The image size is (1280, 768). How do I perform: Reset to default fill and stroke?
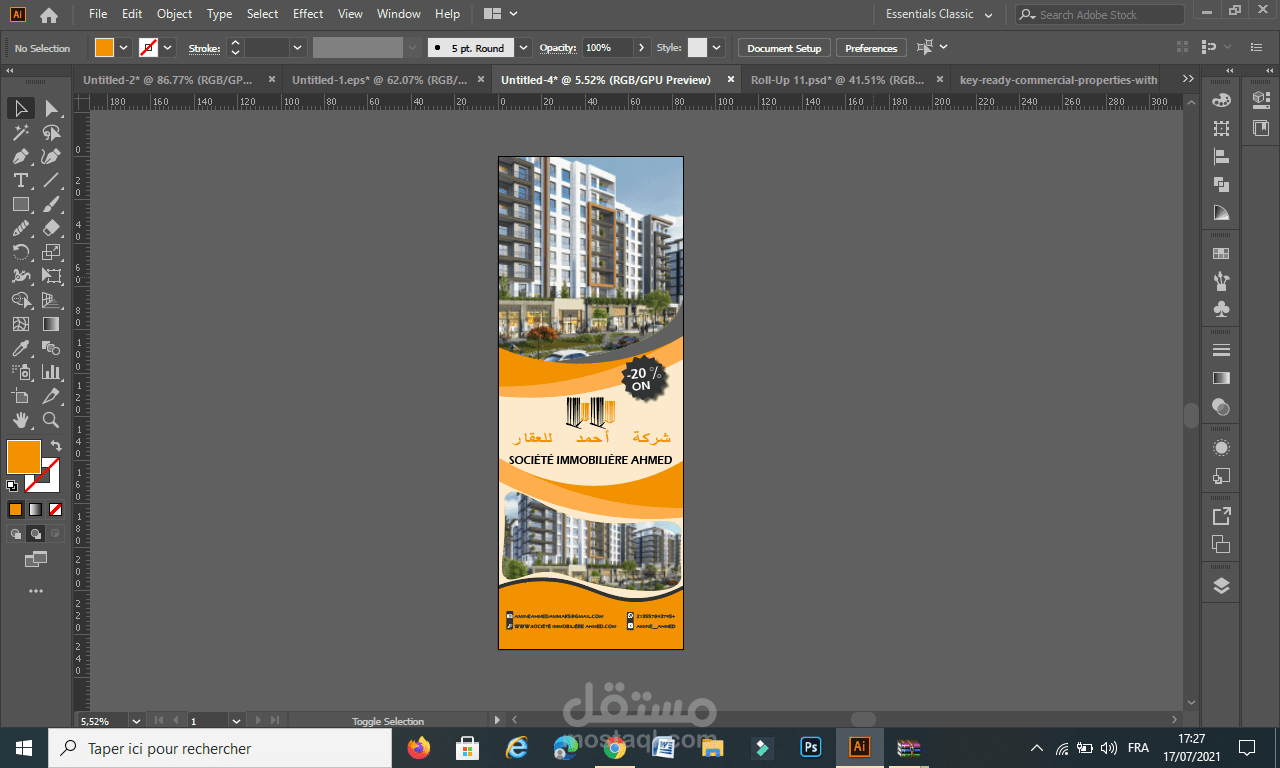tap(12, 486)
